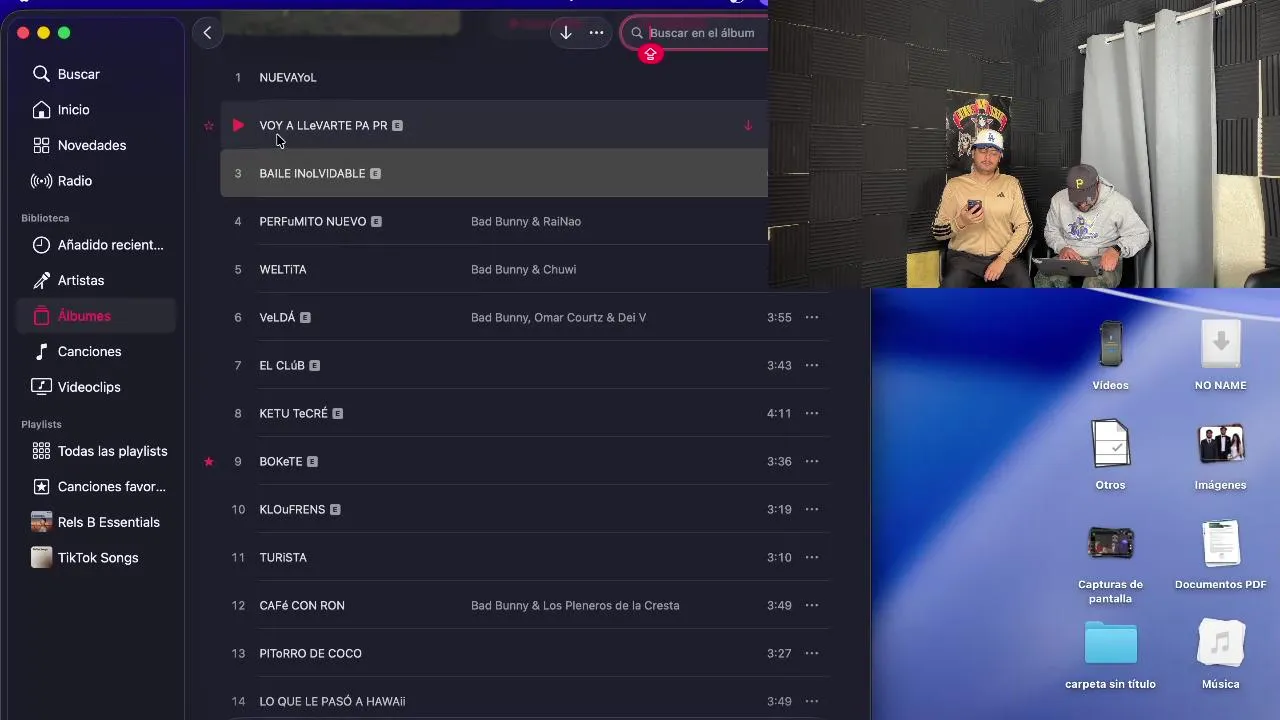
Task: Open Imágenes stack on desktop
Action: click(x=1220, y=455)
